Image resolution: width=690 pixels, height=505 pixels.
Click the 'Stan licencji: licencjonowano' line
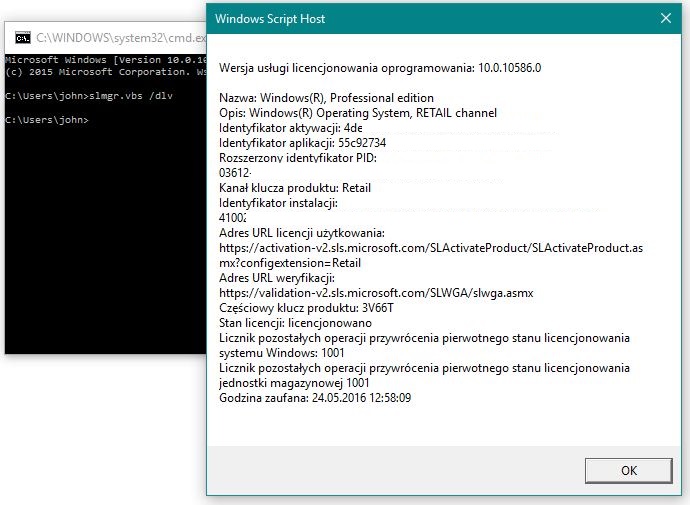point(295,323)
